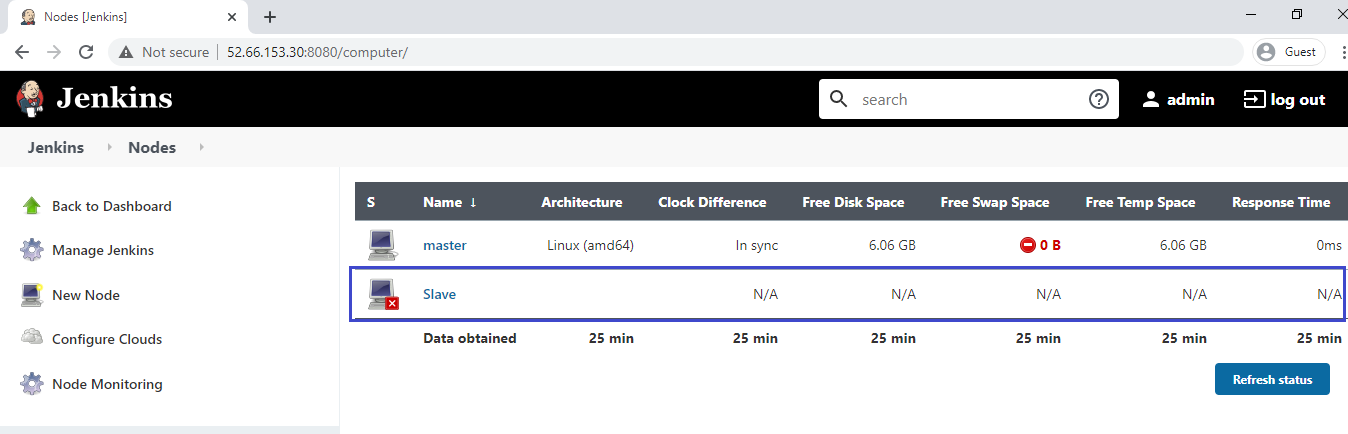Image resolution: width=1348 pixels, height=434 pixels.
Task: Open Configure Clouds in the sidebar
Action: point(107,339)
